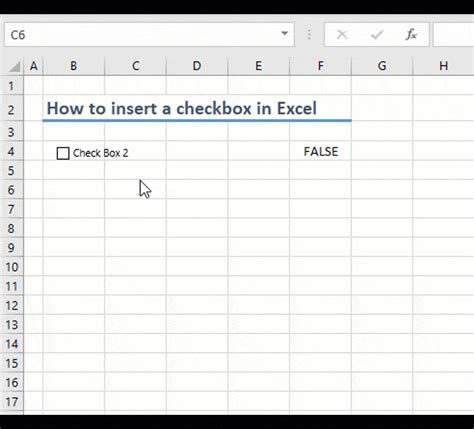This screenshot has width=474, height=429.
Task: Tick the Check Box 2 checkbox
Action: point(63,153)
